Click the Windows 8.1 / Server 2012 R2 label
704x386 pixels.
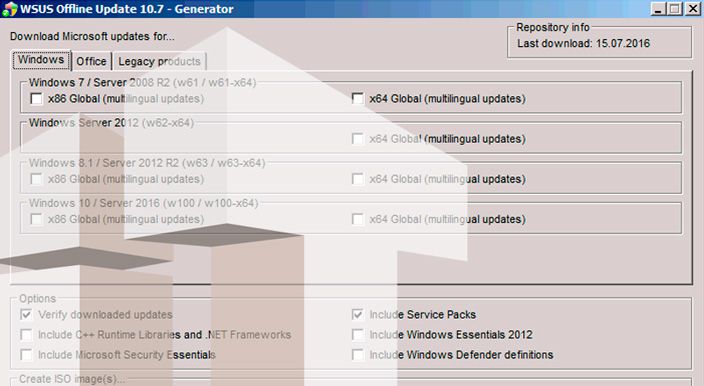[147, 163]
